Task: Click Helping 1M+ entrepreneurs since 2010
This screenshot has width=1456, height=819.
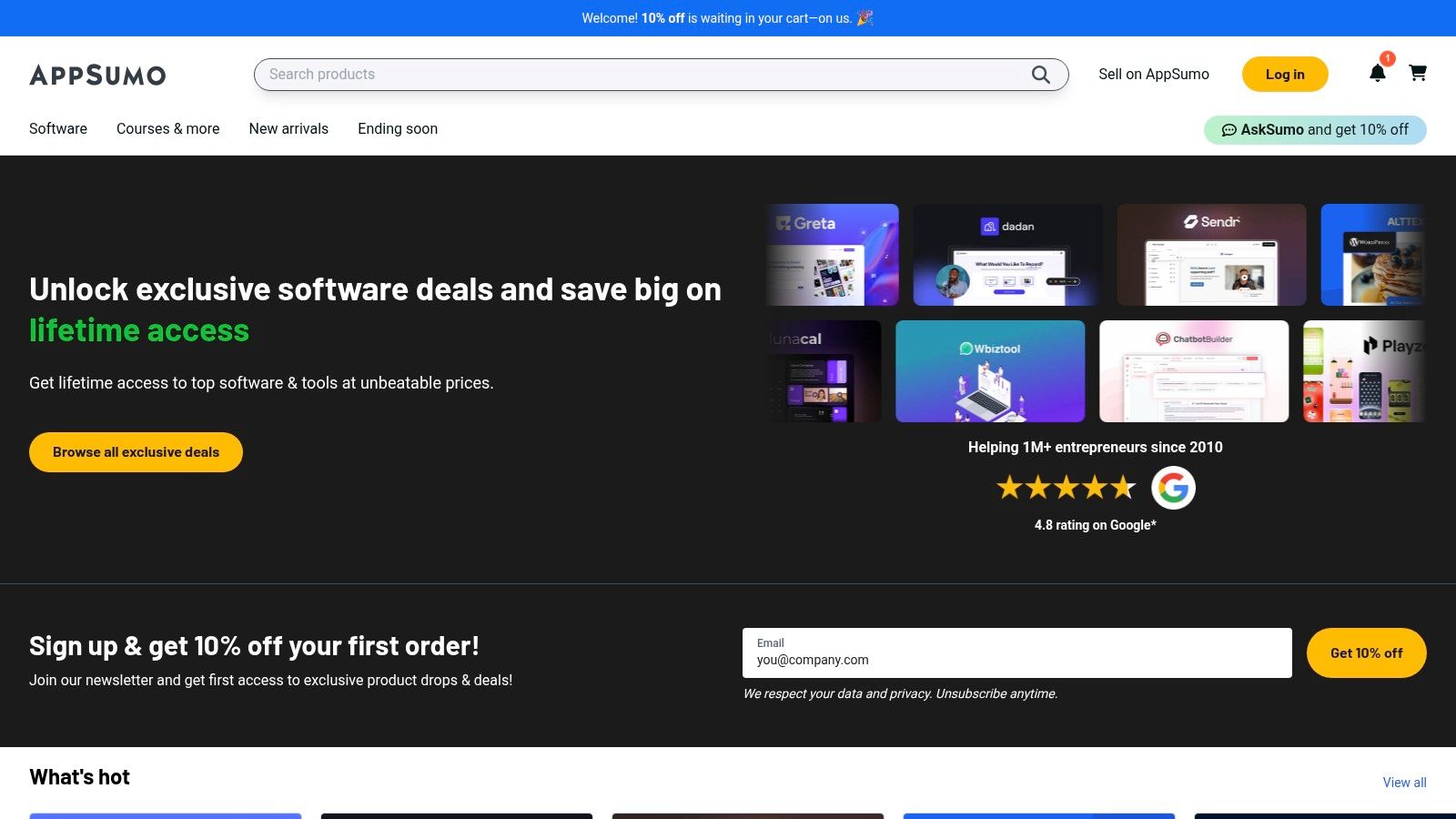Action: tap(1095, 447)
